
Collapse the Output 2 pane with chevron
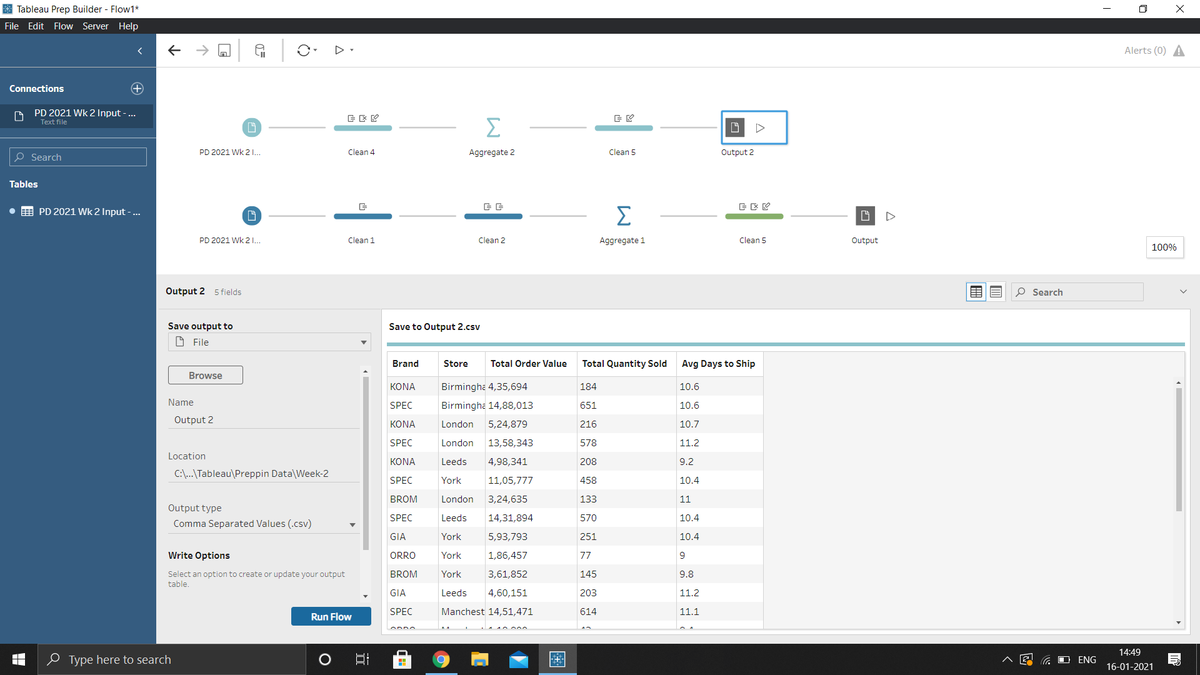(1183, 292)
